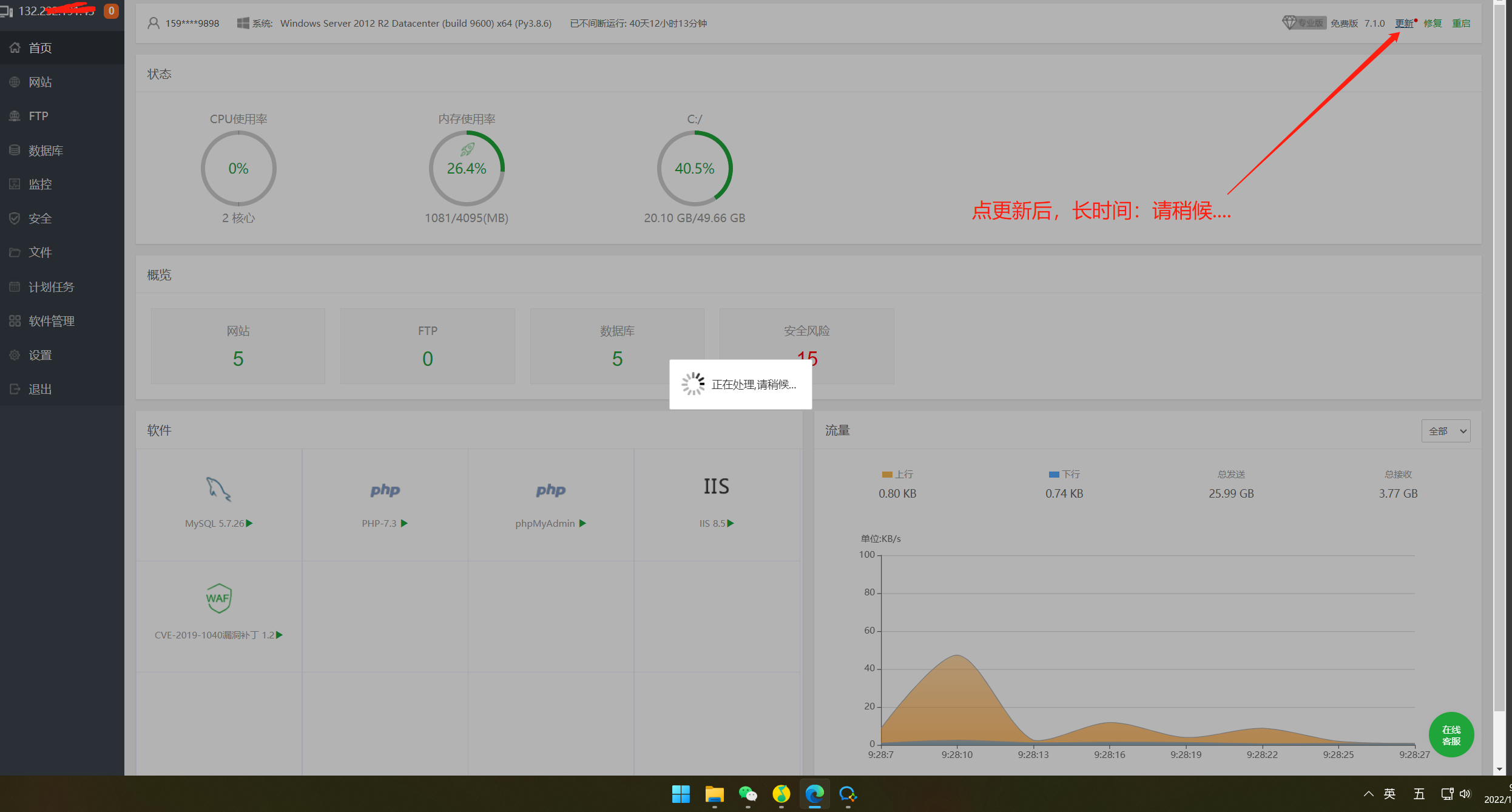The image size is (1512, 812).
Task: Click the 上行 chart legend entry
Action: 897,474
